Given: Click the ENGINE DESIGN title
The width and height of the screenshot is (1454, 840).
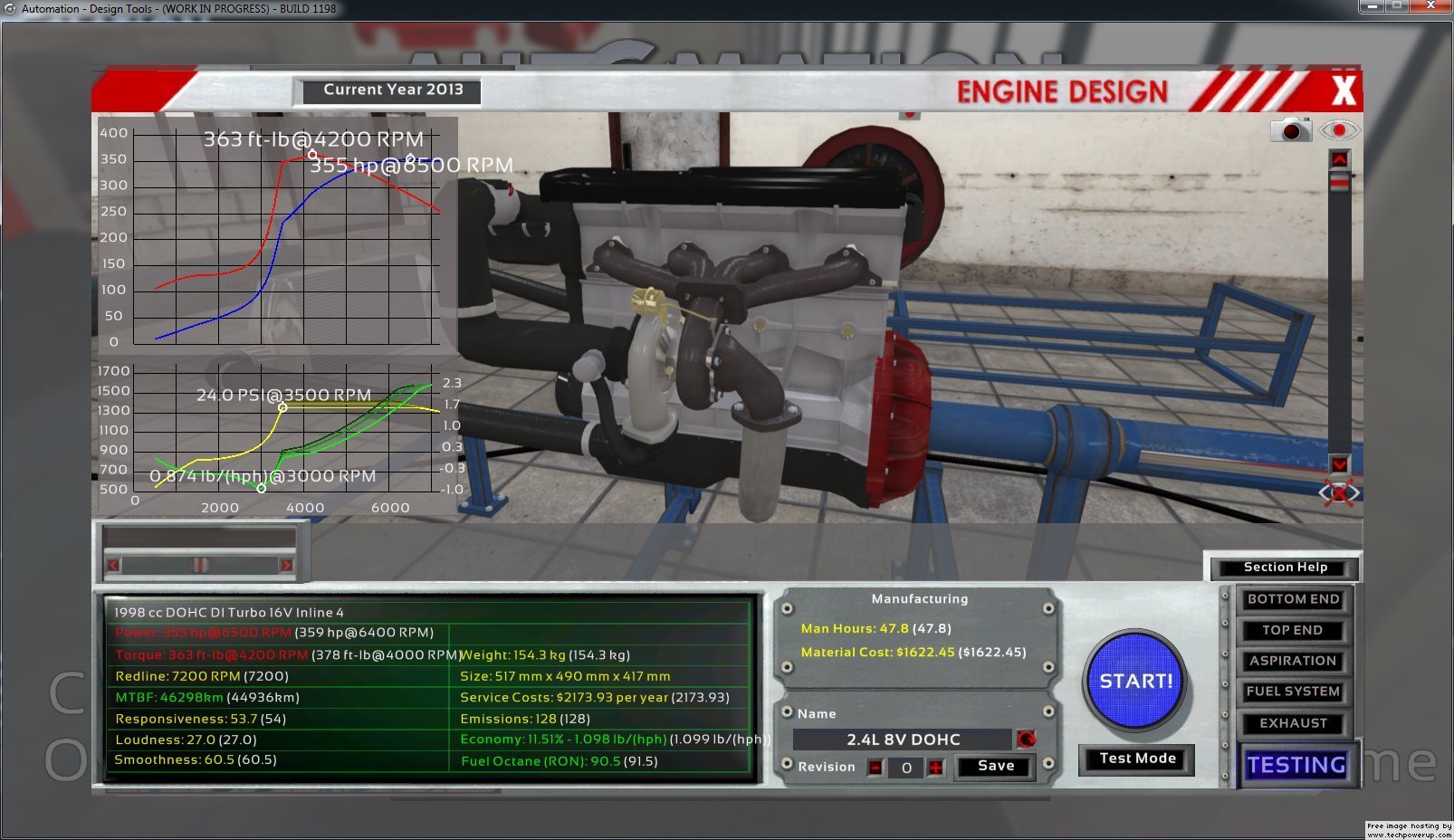Looking at the screenshot, I should [x=1062, y=91].
